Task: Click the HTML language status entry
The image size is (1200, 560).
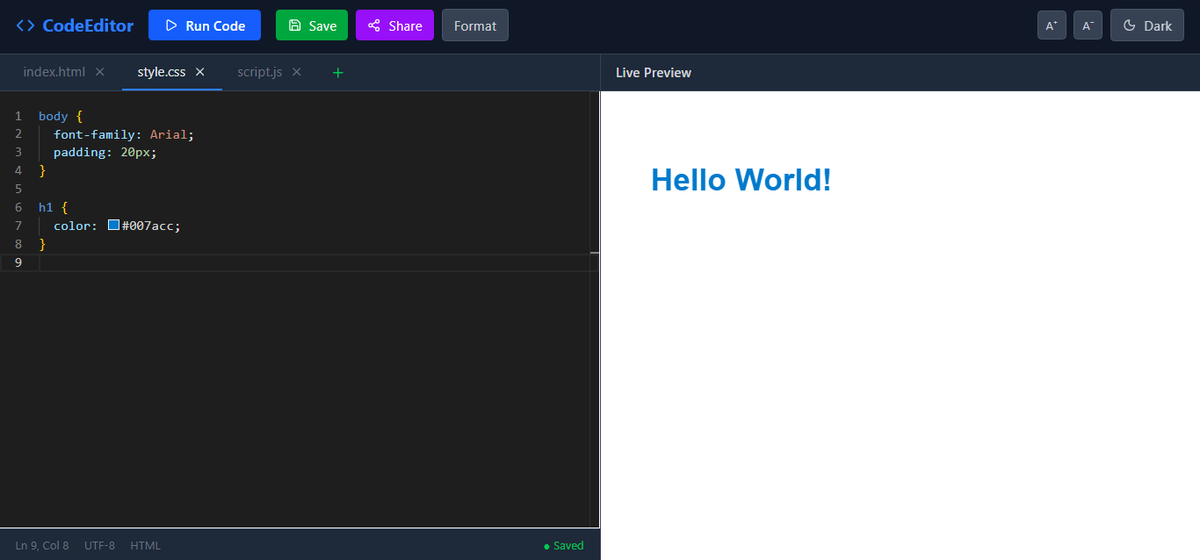Action: click(146, 545)
